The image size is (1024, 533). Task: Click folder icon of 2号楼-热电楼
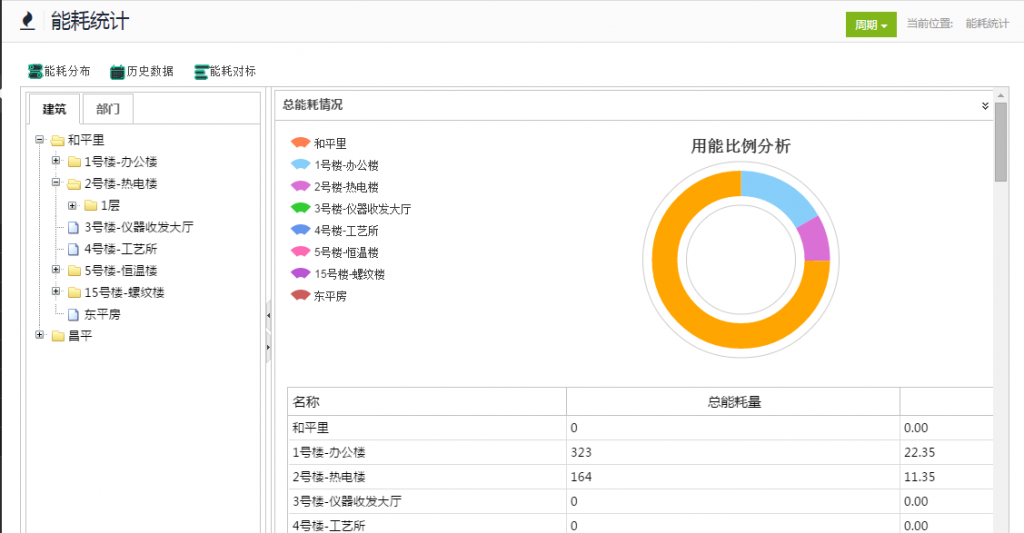[74, 184]
